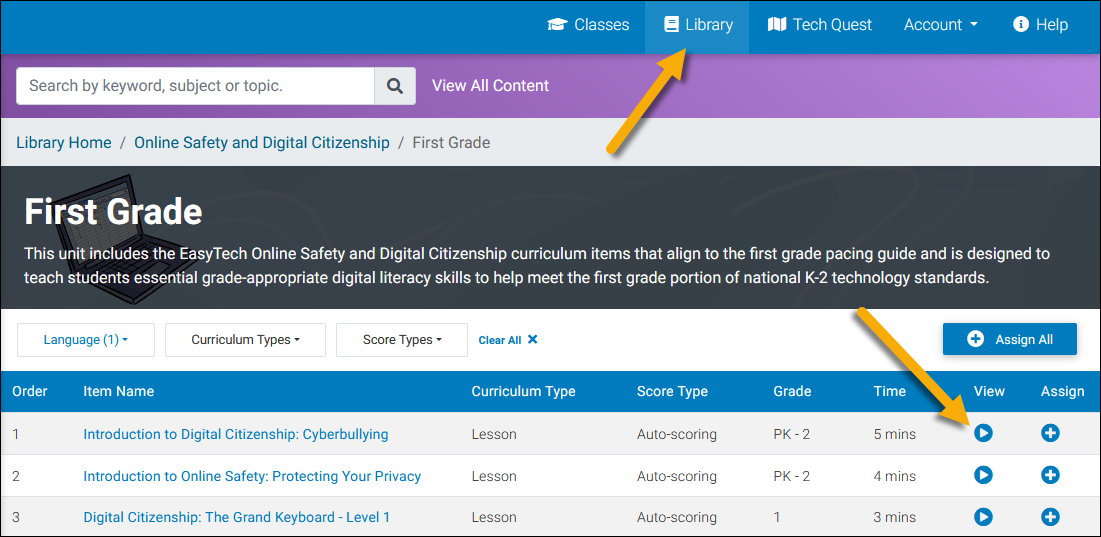
Task: Assign the Protecting Your Privacy lesson
Action: (1050, 475)
